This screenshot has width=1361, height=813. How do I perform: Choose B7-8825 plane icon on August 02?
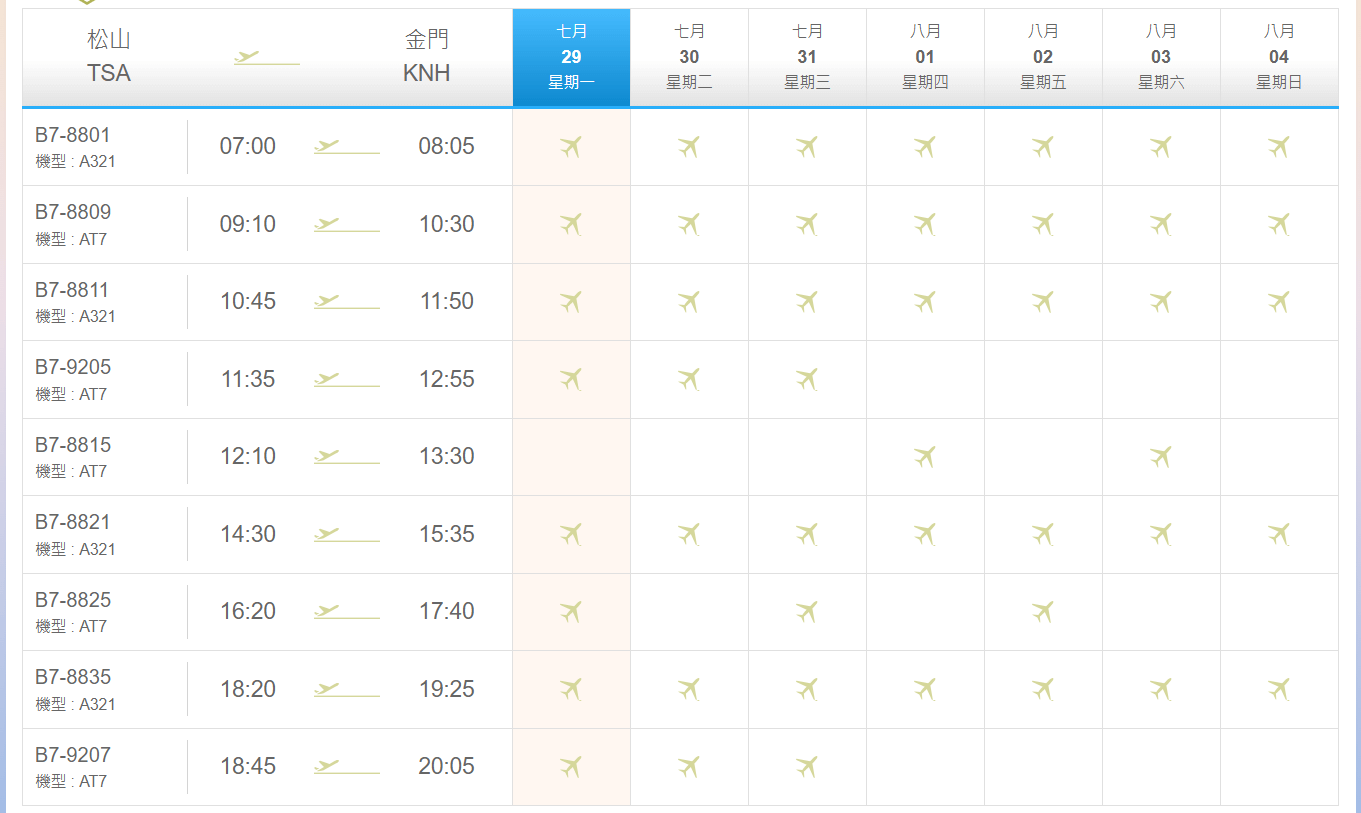pyautogui.click(x=1043, y=611)
